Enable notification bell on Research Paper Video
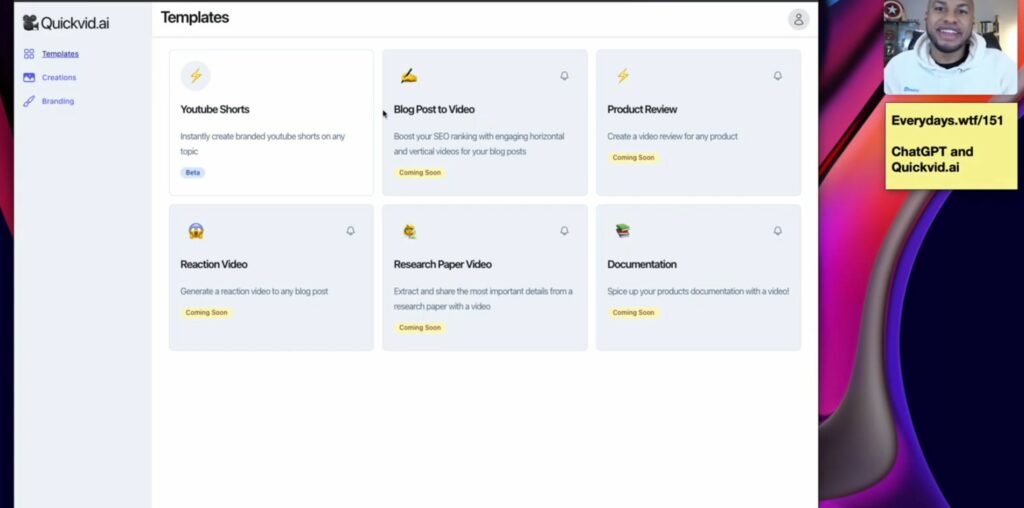This screenshot has width=1024, height=508. [x=564, y=230]
